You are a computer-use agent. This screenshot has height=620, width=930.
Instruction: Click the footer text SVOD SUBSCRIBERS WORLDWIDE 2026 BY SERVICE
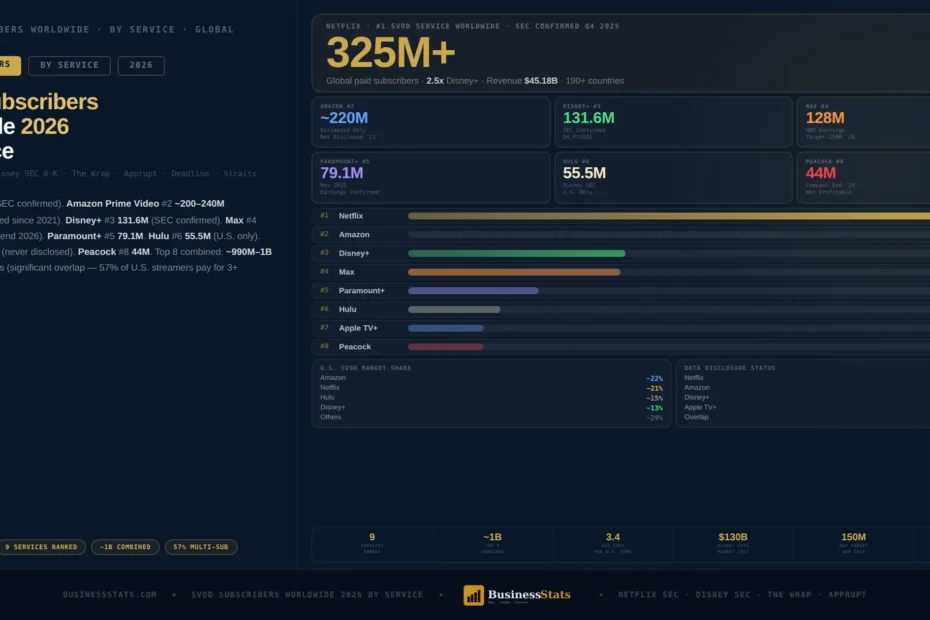click(x=307, y=594)
